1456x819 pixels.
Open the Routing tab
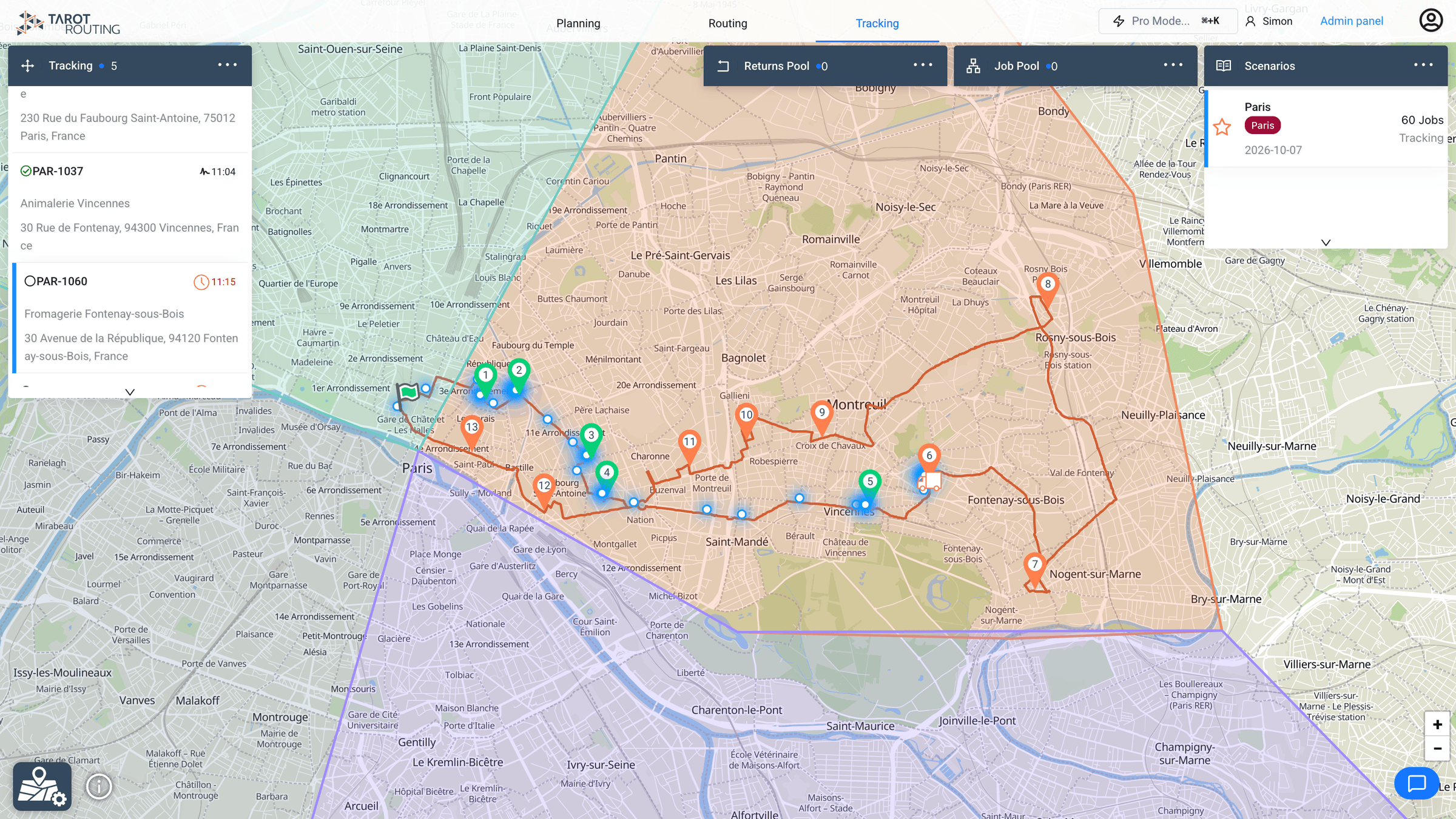(727, 23)
